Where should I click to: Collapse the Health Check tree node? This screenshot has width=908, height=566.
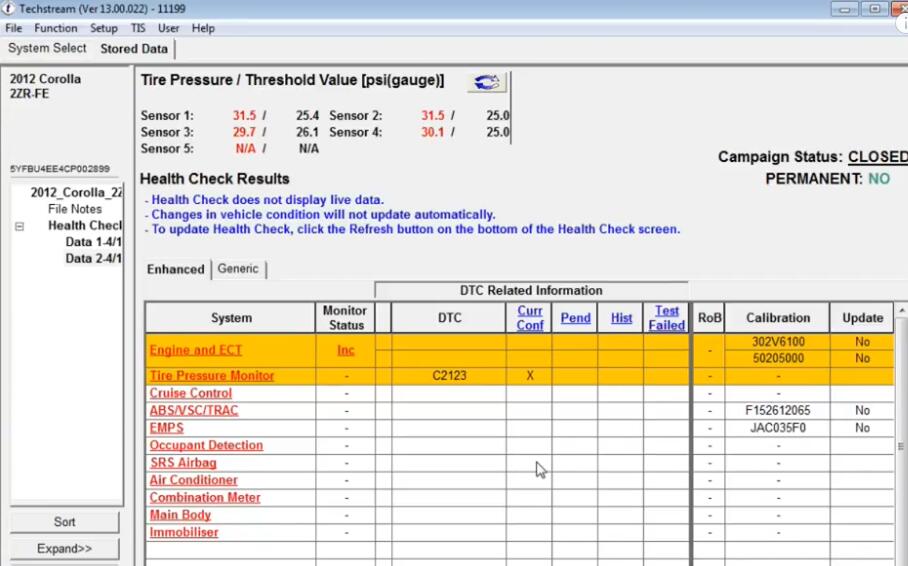[x=20, y=227]
